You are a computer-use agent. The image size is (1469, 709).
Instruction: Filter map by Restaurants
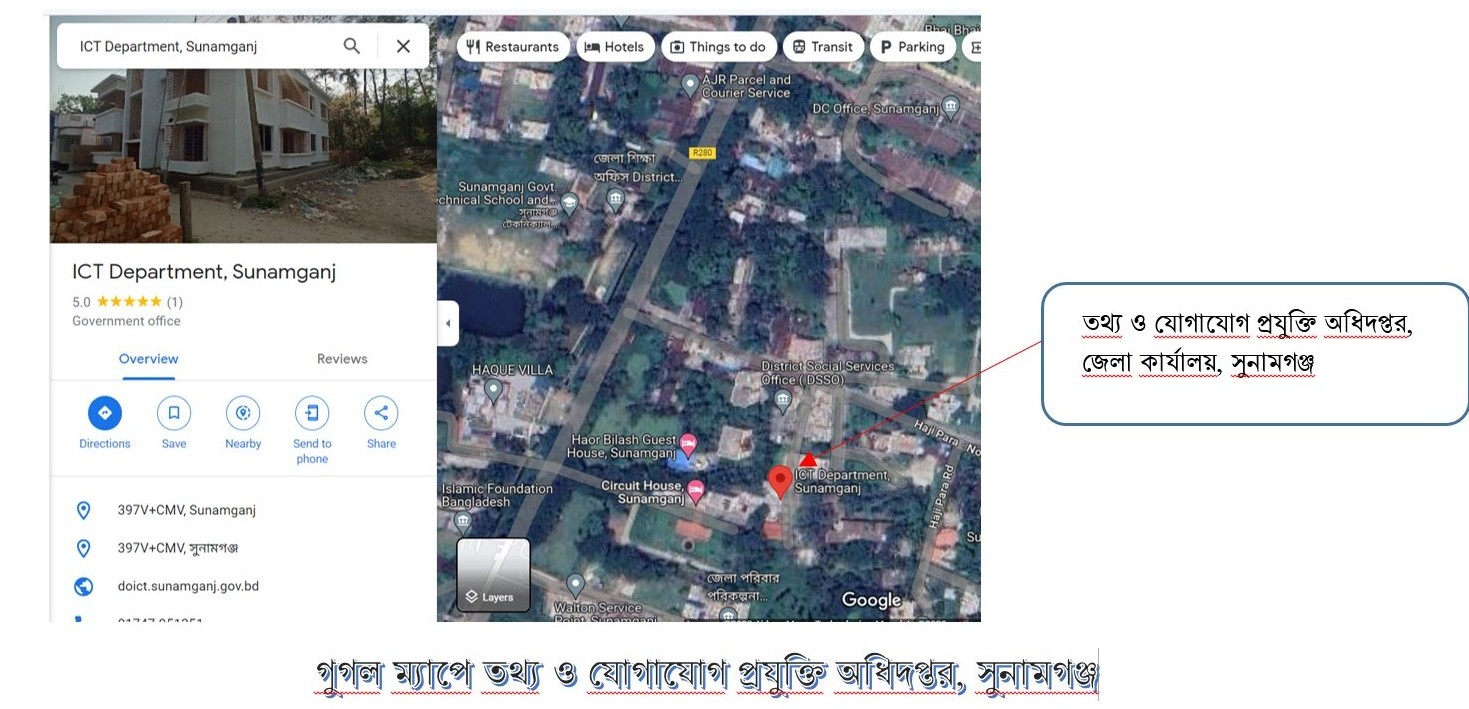(x=513, y=47)
